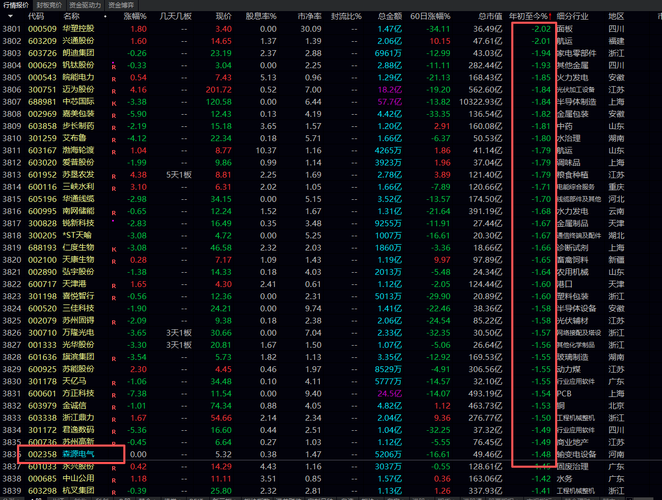
Task: Click the R marker in row 000543
Action: [114, 79]
